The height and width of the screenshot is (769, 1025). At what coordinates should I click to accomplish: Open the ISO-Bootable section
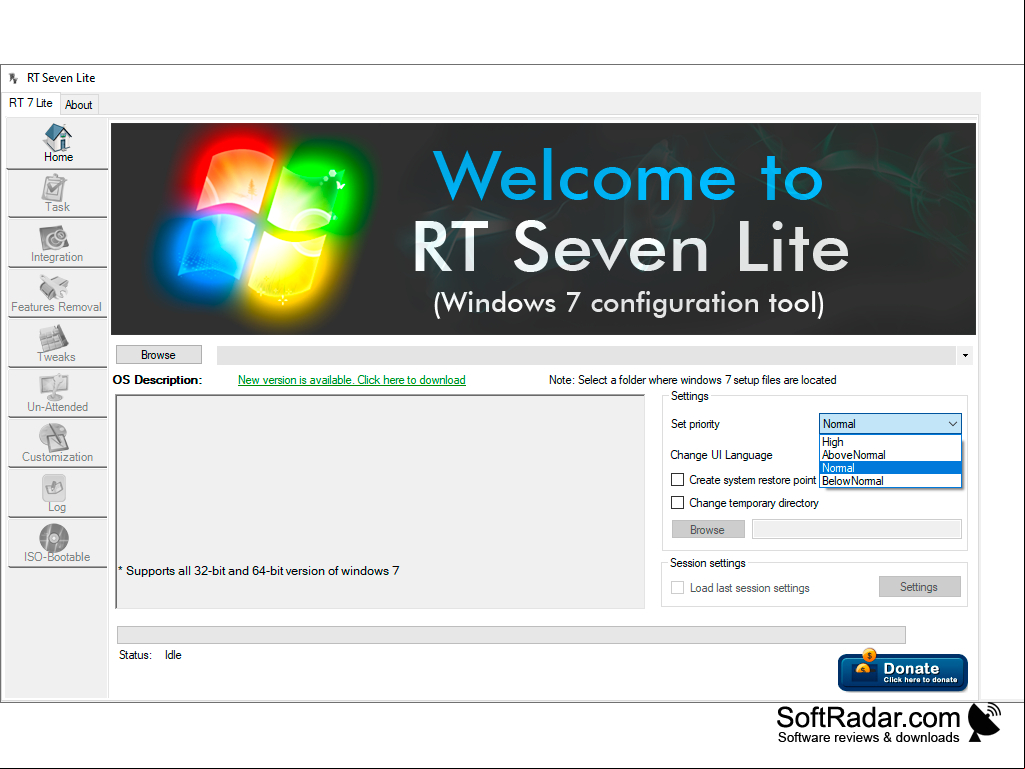coord(58,543)
